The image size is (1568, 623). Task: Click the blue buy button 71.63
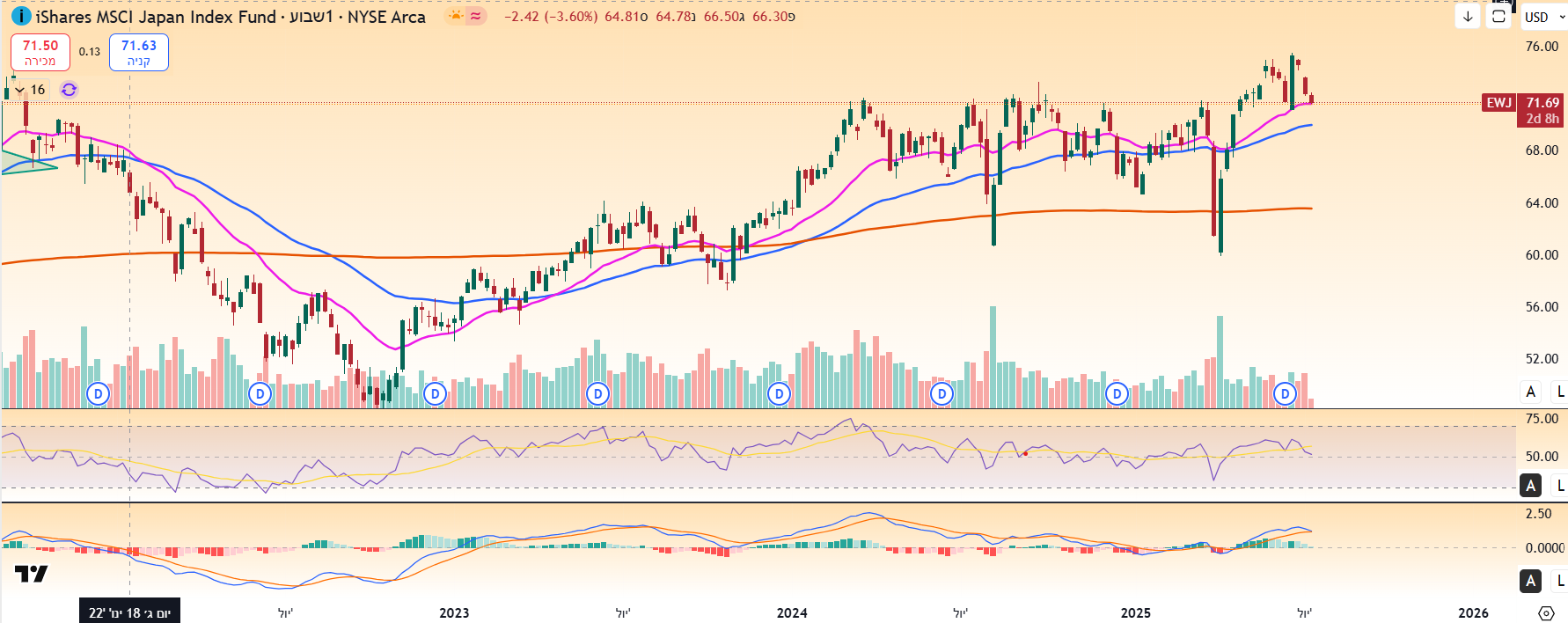139,53
